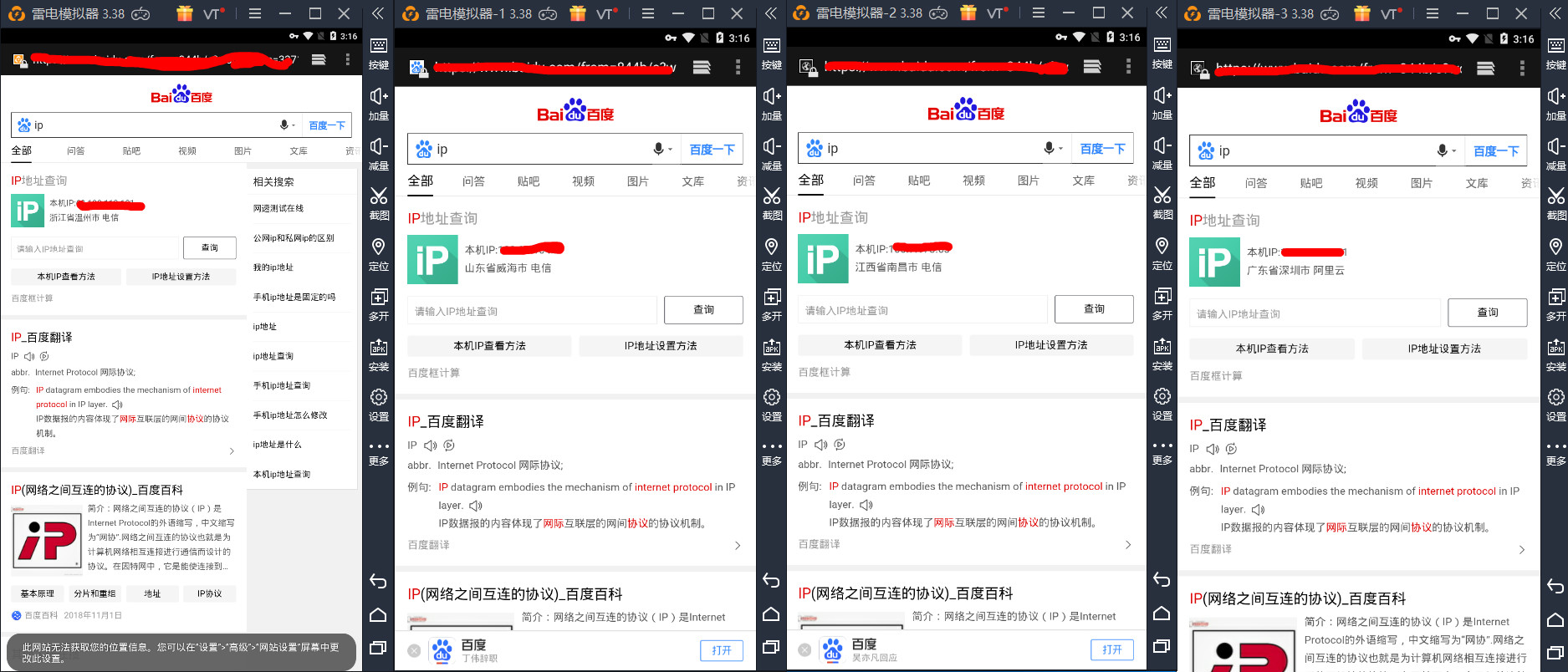This screenshot has width=1568, height=672.
Task: Select 图片 tab in 雷电模拟器-3 Baidu results
Action: coord(1421,183)
